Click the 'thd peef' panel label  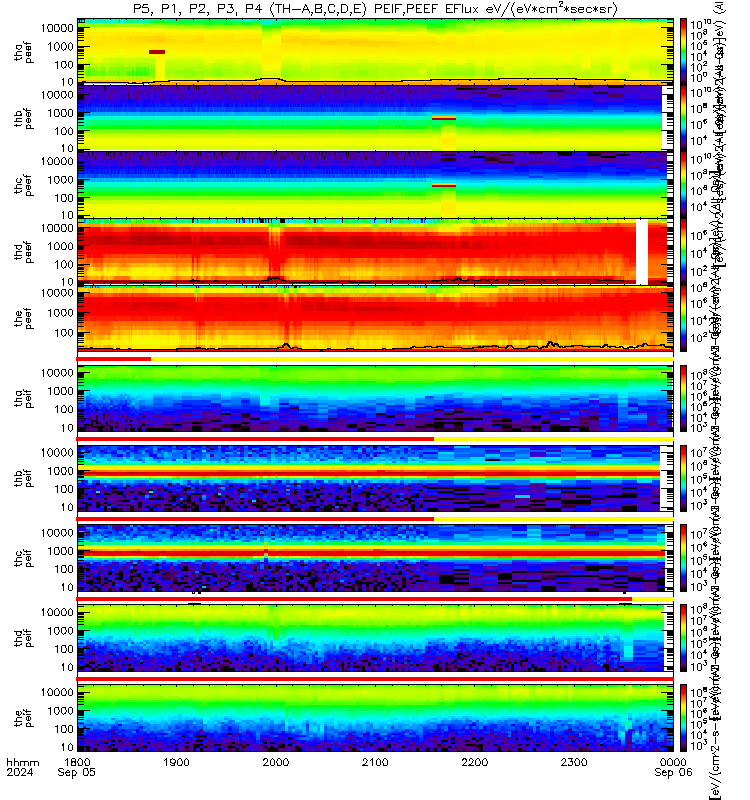click(23, 252)
